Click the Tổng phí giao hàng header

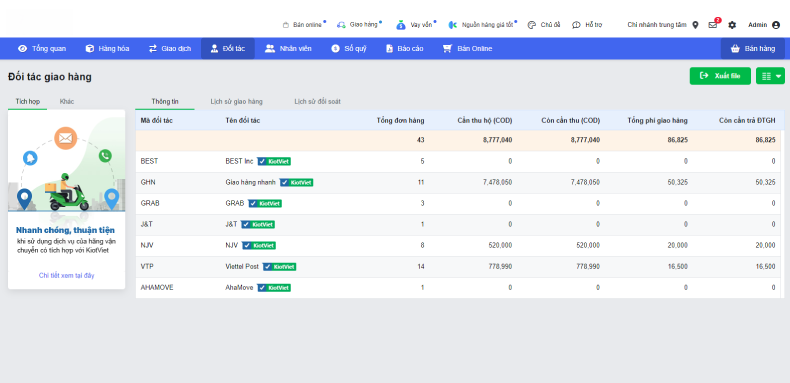pyautogui.click(x=657, y=120)
